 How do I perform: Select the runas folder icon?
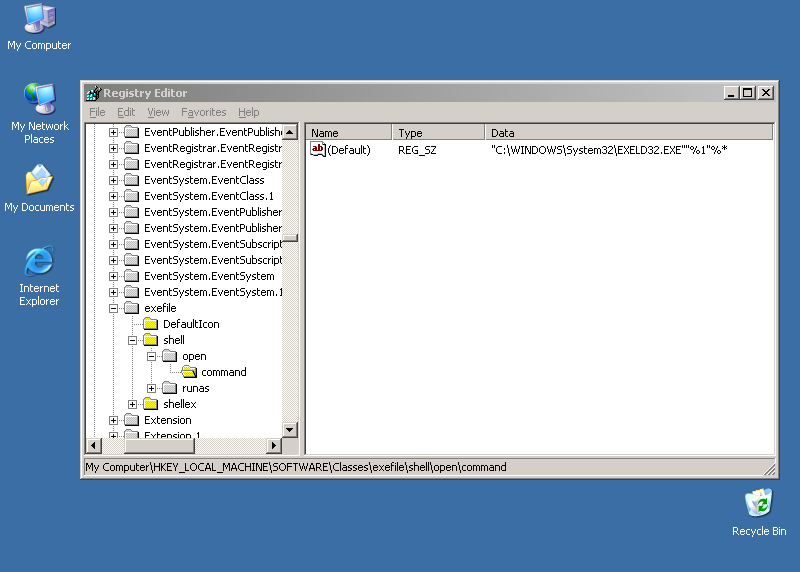169,388
